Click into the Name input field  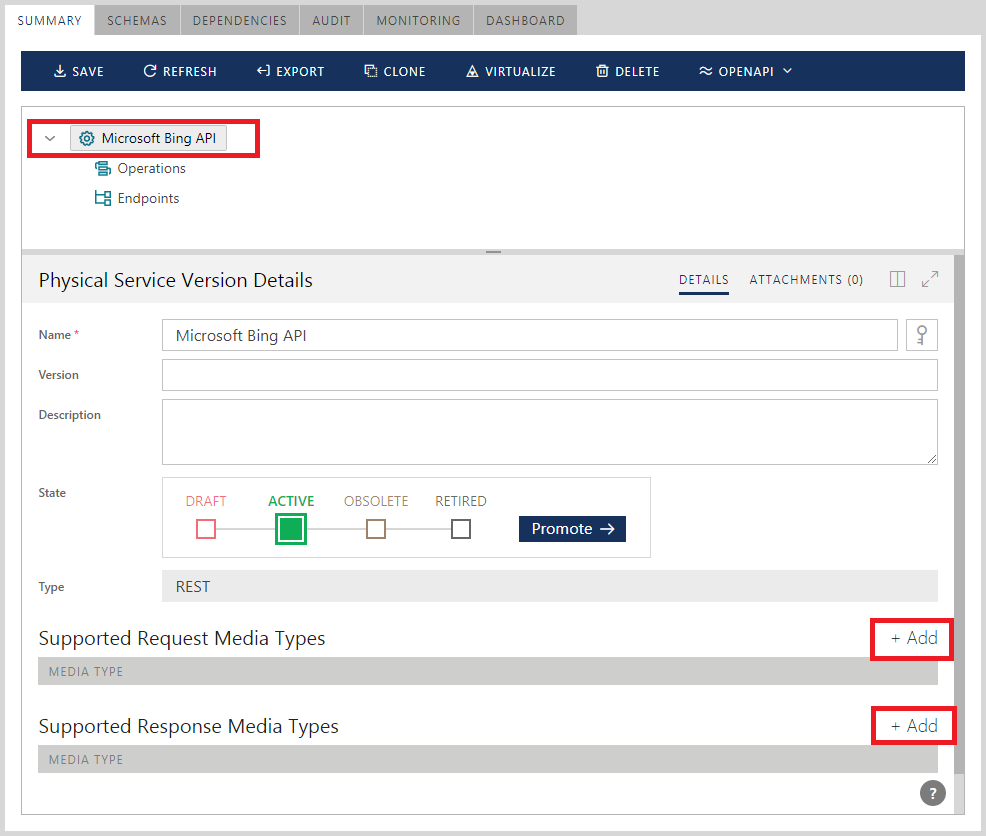[529, 335]
